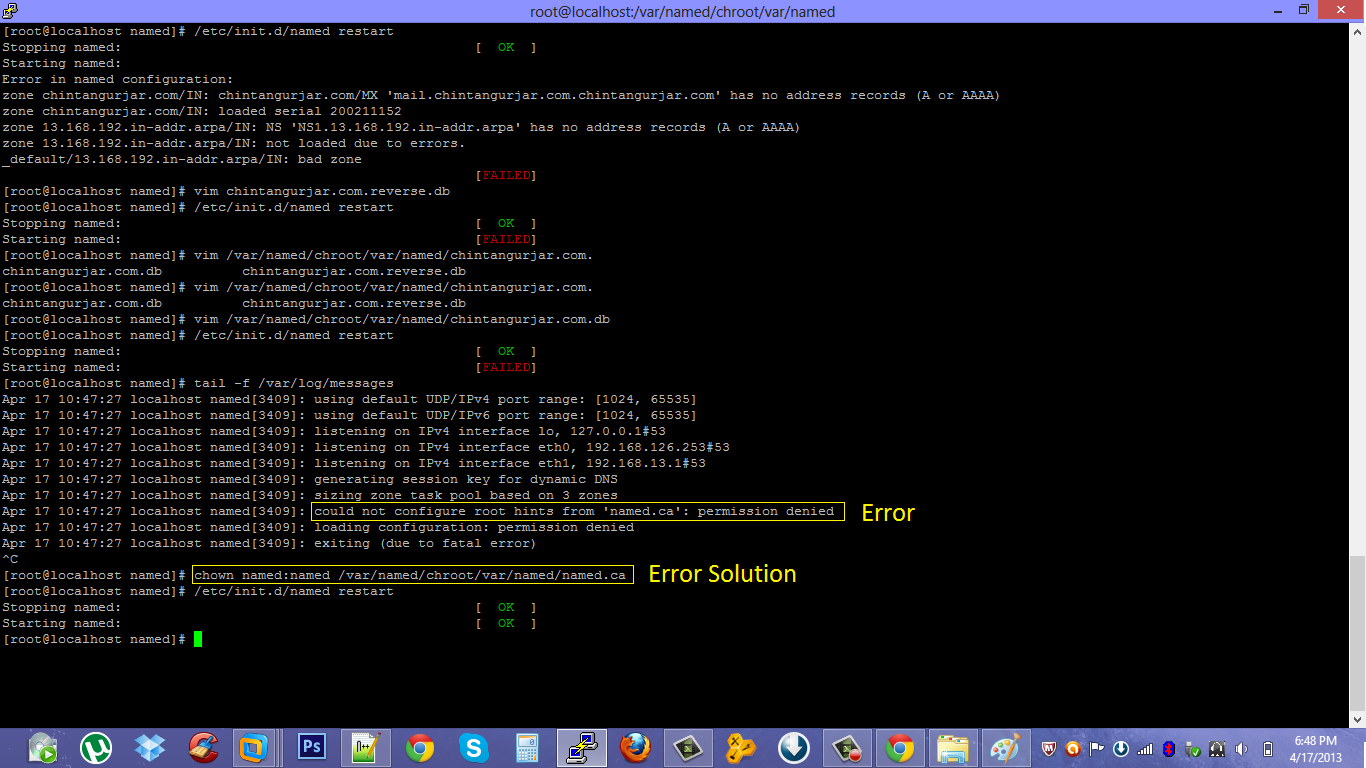The image size is (1366, 768).
Task: Launch Mozilla Firefox
Action: click(x=636, y=747)
